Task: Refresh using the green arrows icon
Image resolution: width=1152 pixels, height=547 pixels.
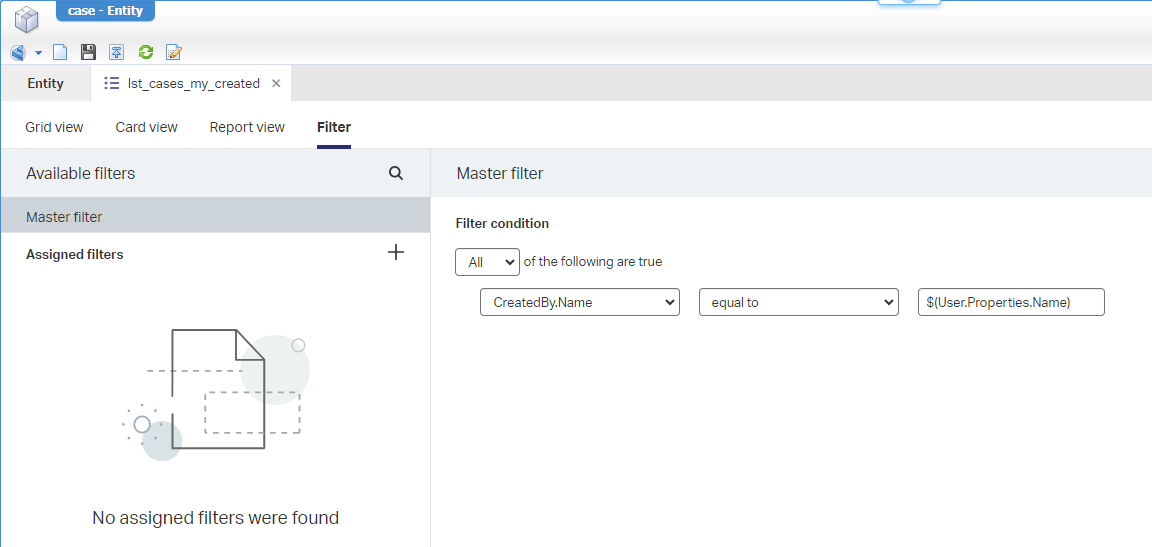Action: [146, 52]
